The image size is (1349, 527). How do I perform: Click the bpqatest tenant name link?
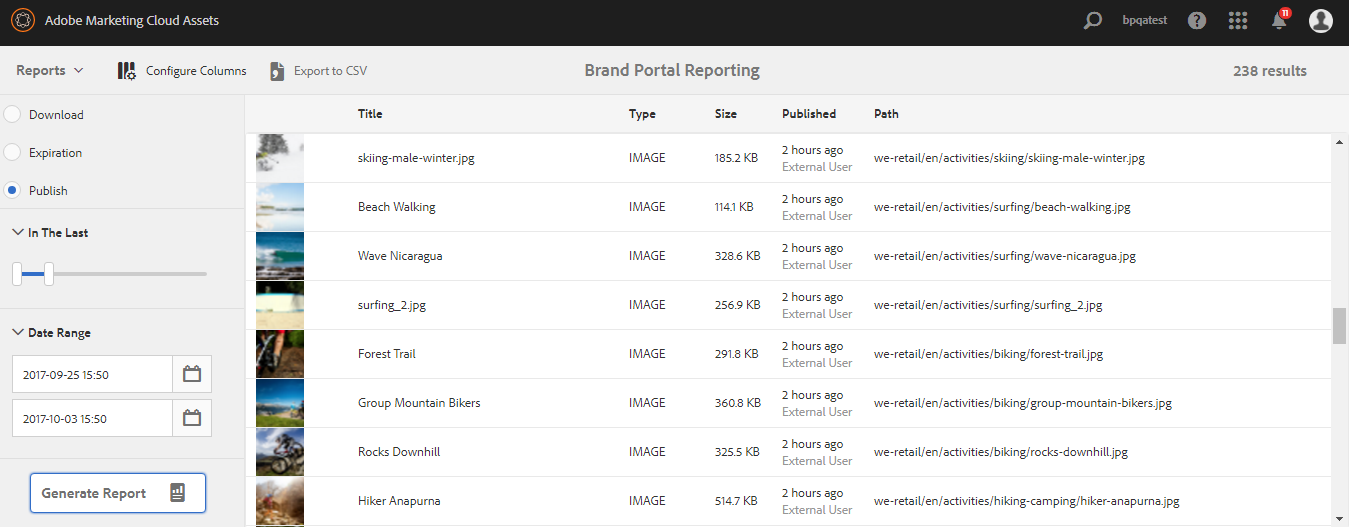pos(1145,21)
